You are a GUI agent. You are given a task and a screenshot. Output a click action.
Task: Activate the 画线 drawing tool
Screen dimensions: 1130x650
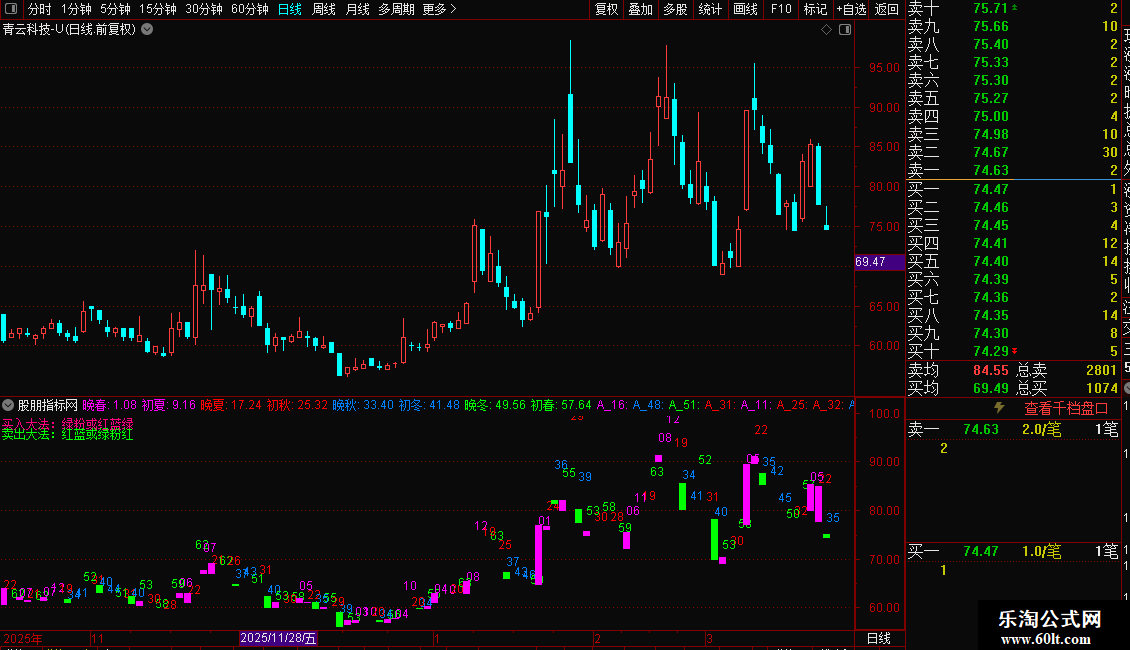(745, 9)
